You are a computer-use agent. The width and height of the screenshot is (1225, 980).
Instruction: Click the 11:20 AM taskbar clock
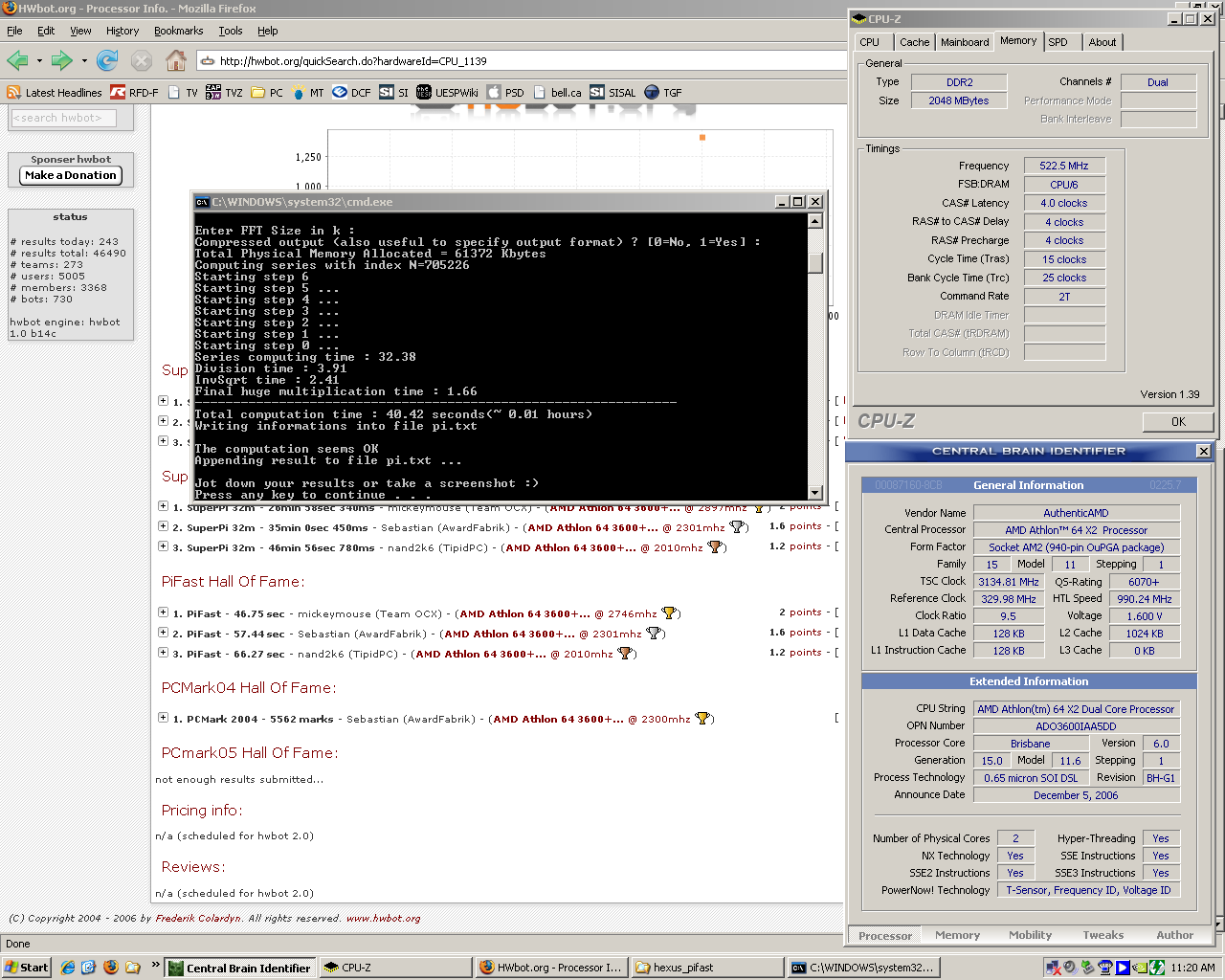pos(1192,968)
